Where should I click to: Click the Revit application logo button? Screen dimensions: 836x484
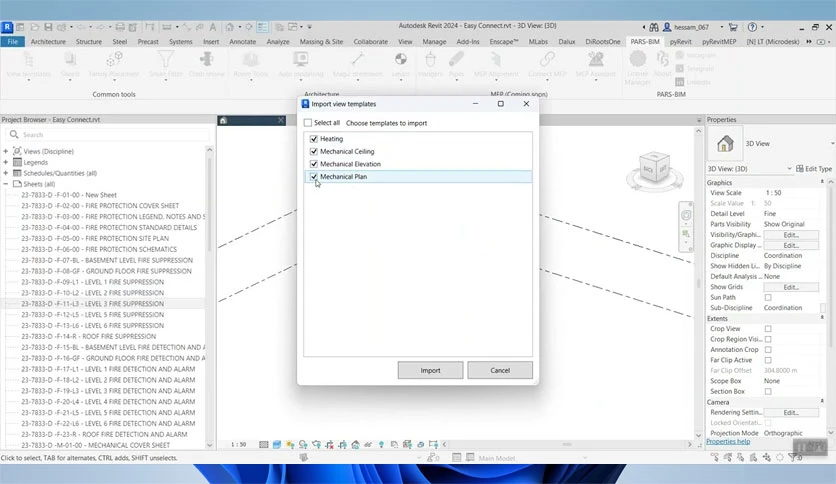tap(7, 27)
